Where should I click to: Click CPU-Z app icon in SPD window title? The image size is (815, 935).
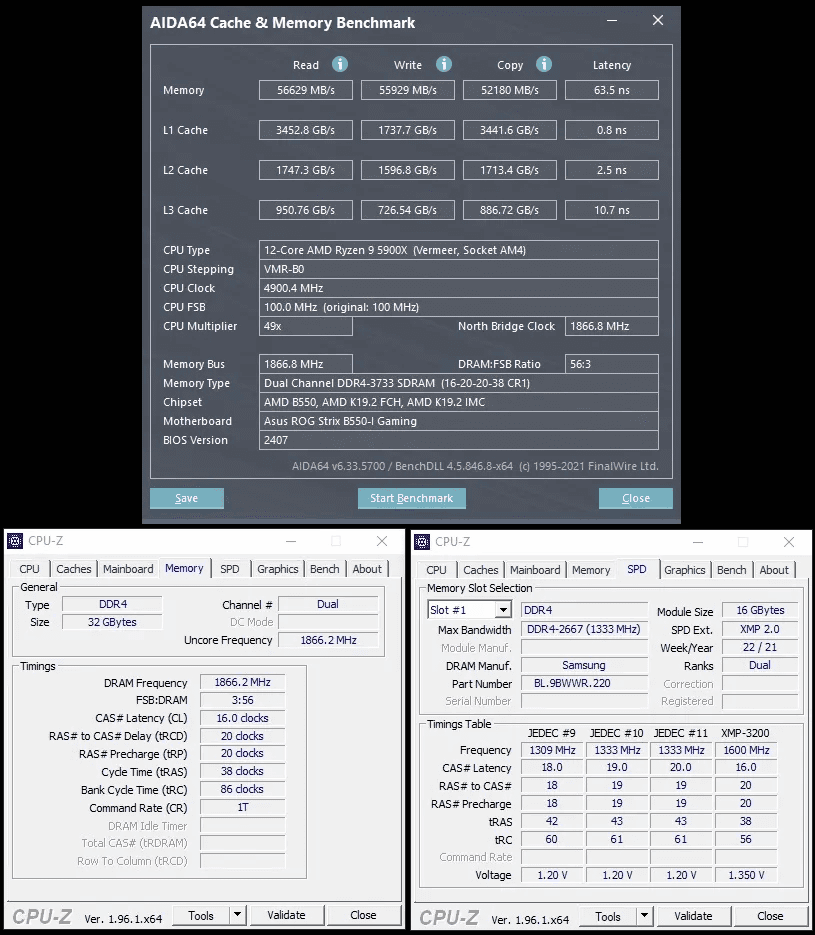tap(422, 542)
